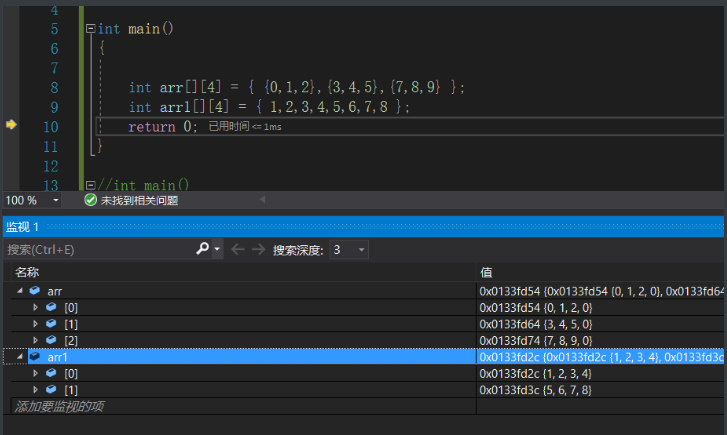Click line number 8 in the gutter
Viewport: 727px width, 435px height.
click(54, 88)
